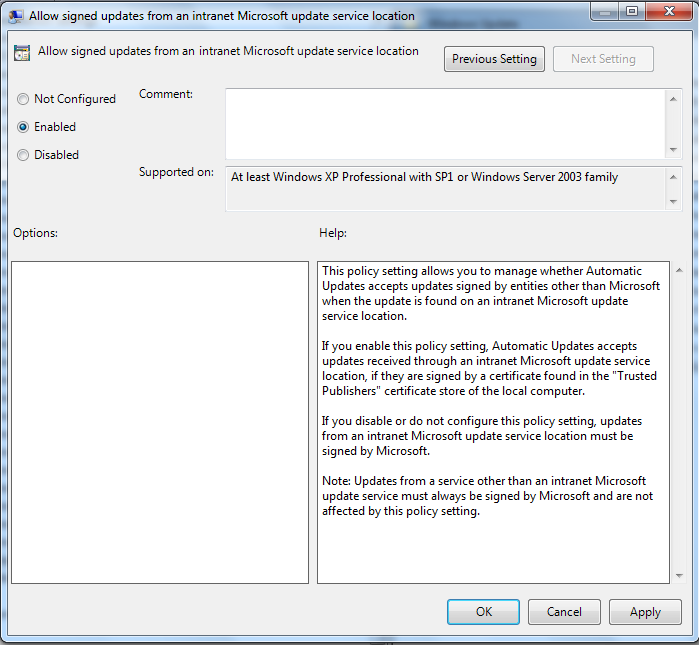
Task: Apply the policy changes
Action: tap(645, 612)
